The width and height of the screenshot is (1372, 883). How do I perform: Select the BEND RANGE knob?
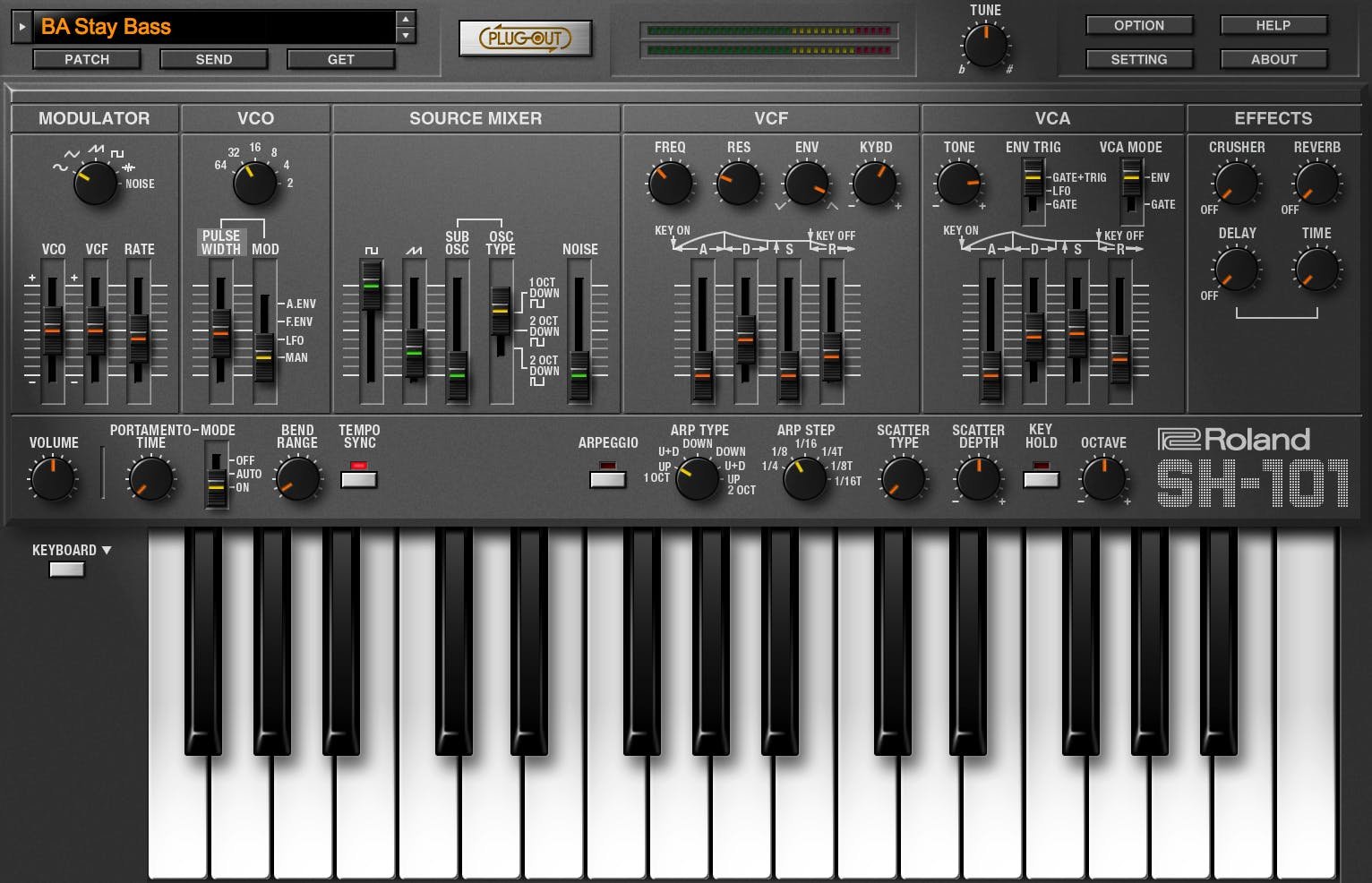pos(297,479)
